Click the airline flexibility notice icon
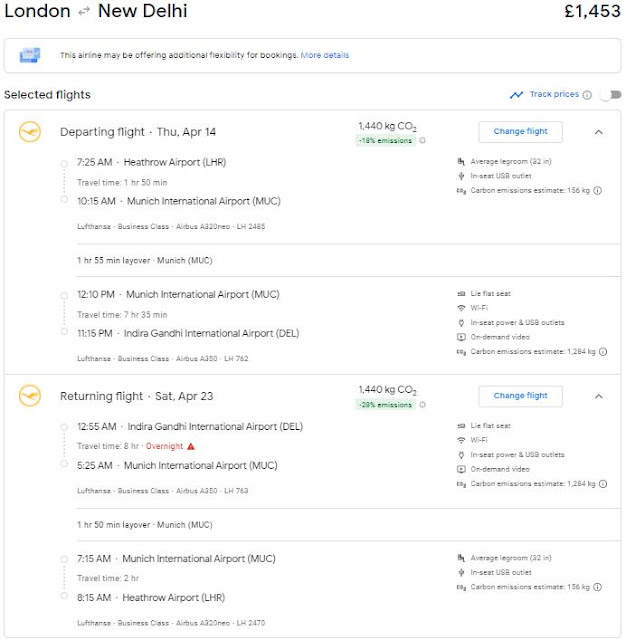 [x=29, y=55]
